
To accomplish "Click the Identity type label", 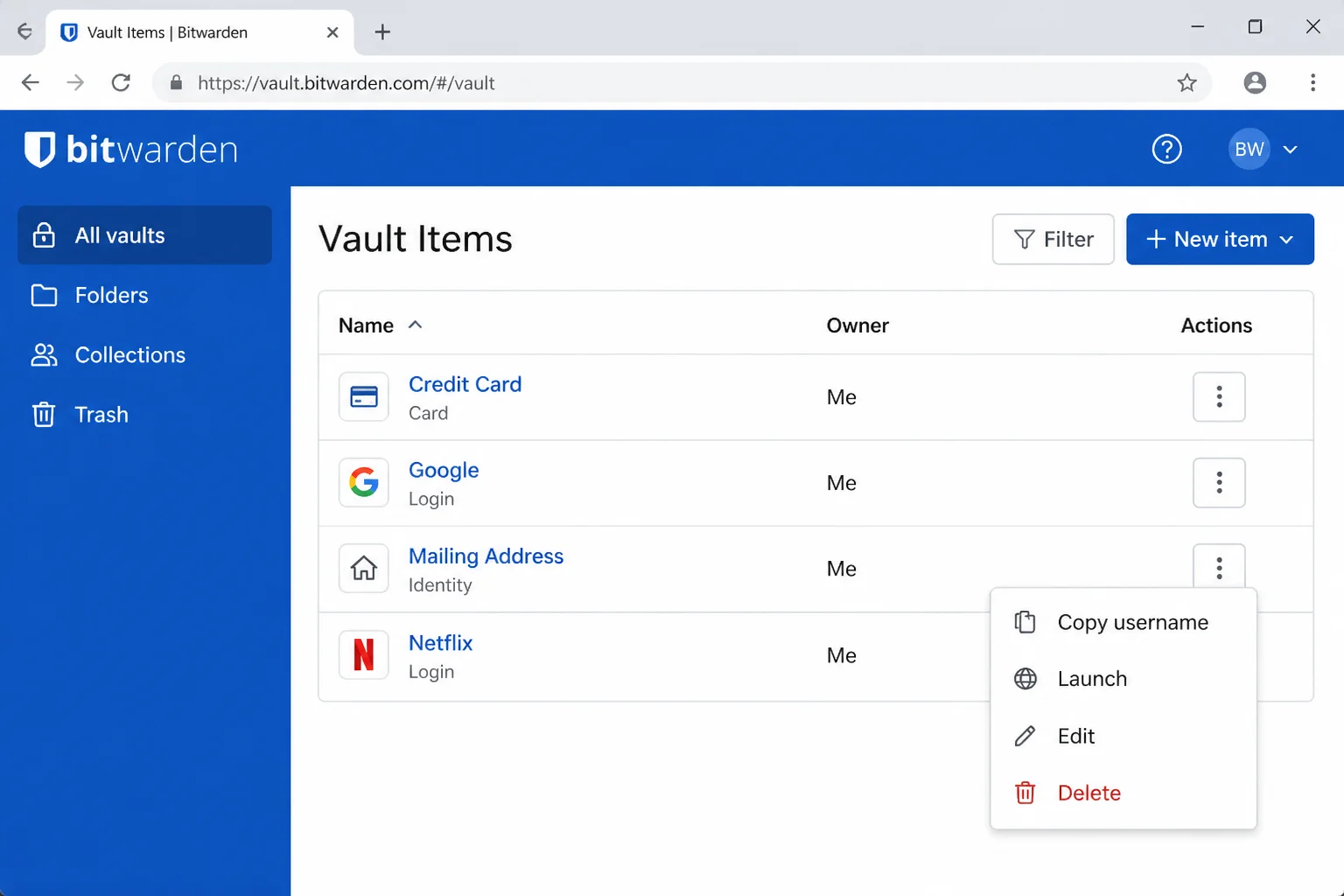I will click(440, 584).
